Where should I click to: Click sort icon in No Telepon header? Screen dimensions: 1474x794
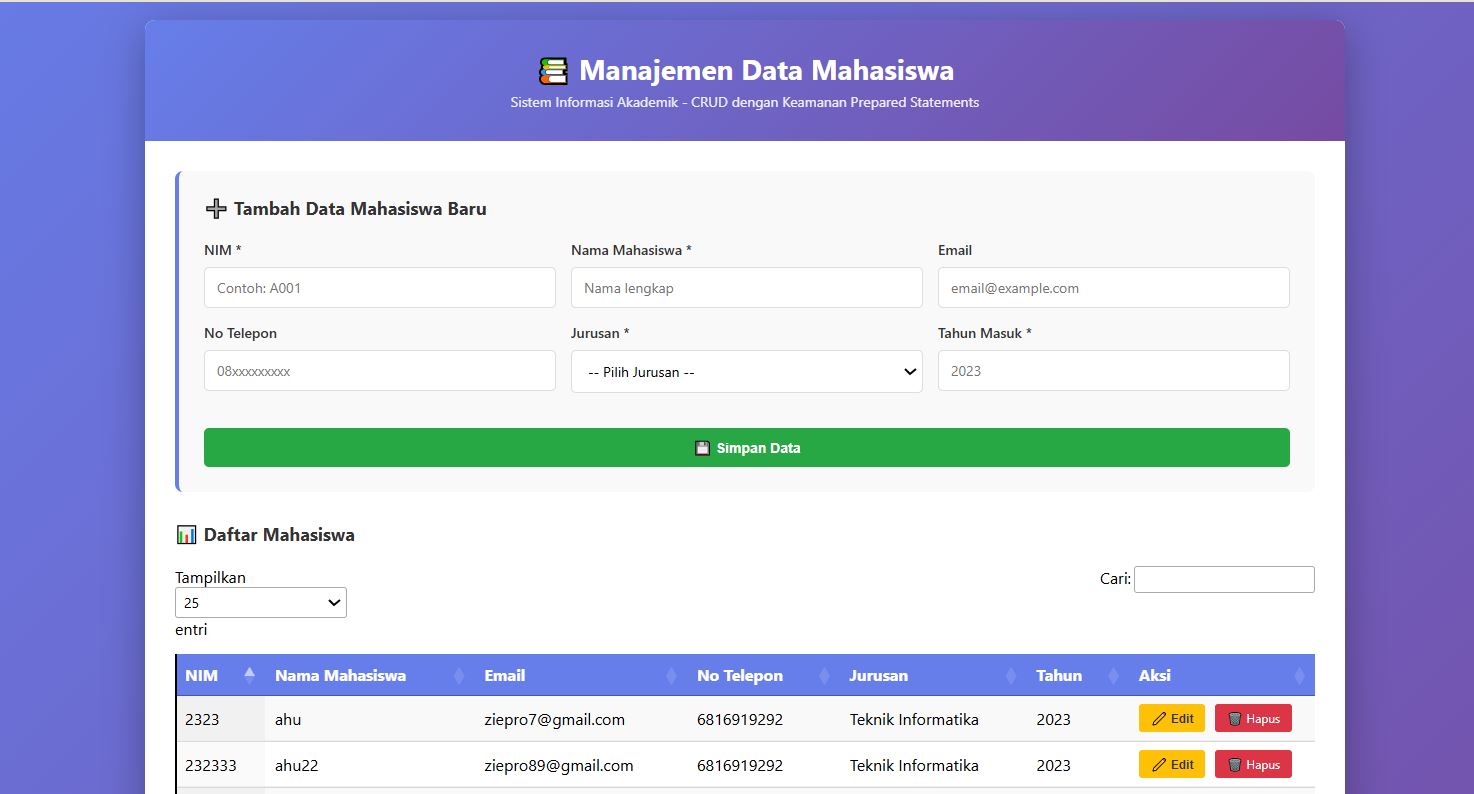pyautogui.click(x=824, y=676)
